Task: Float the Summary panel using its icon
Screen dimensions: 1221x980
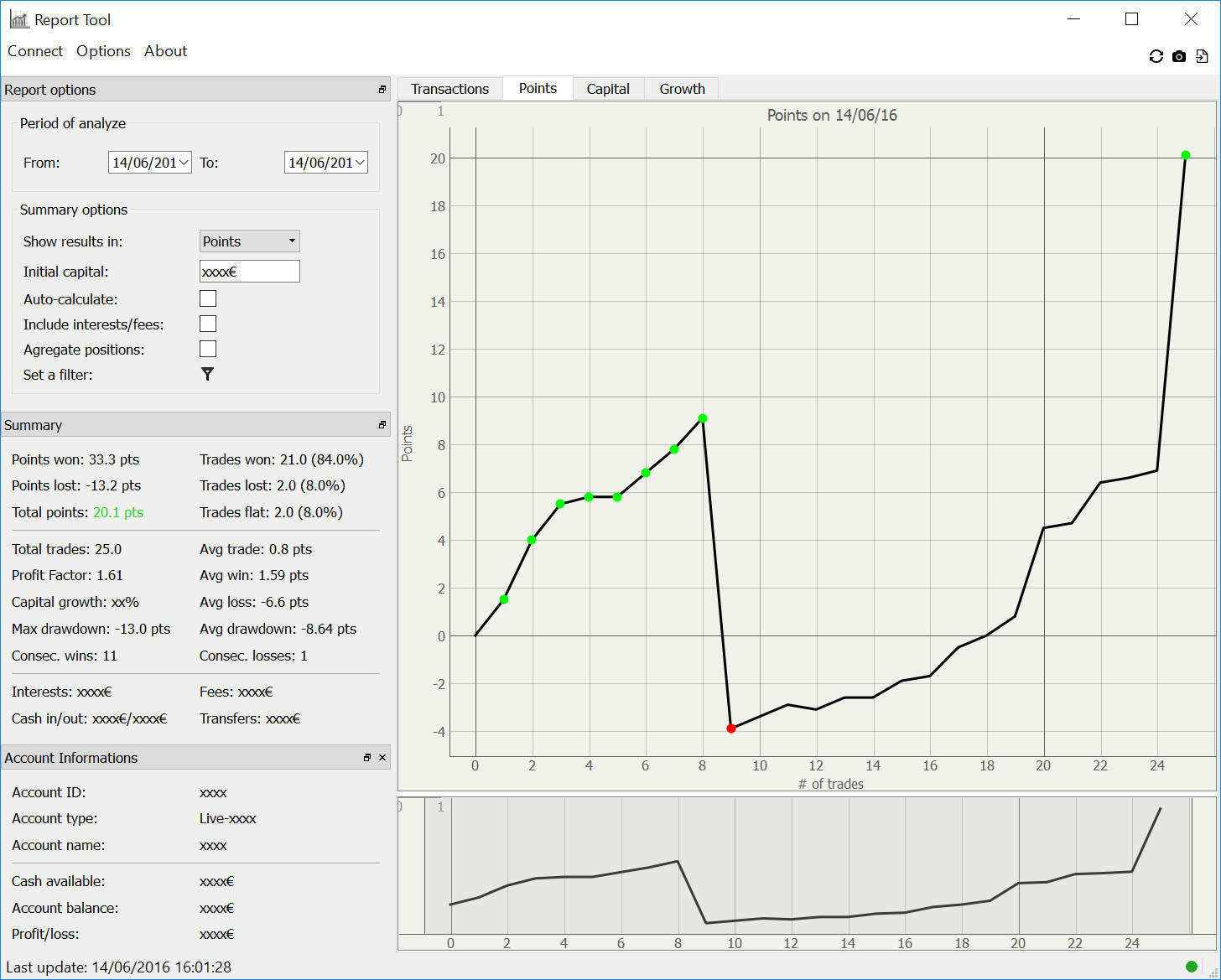Action: (x=382, y=425)
